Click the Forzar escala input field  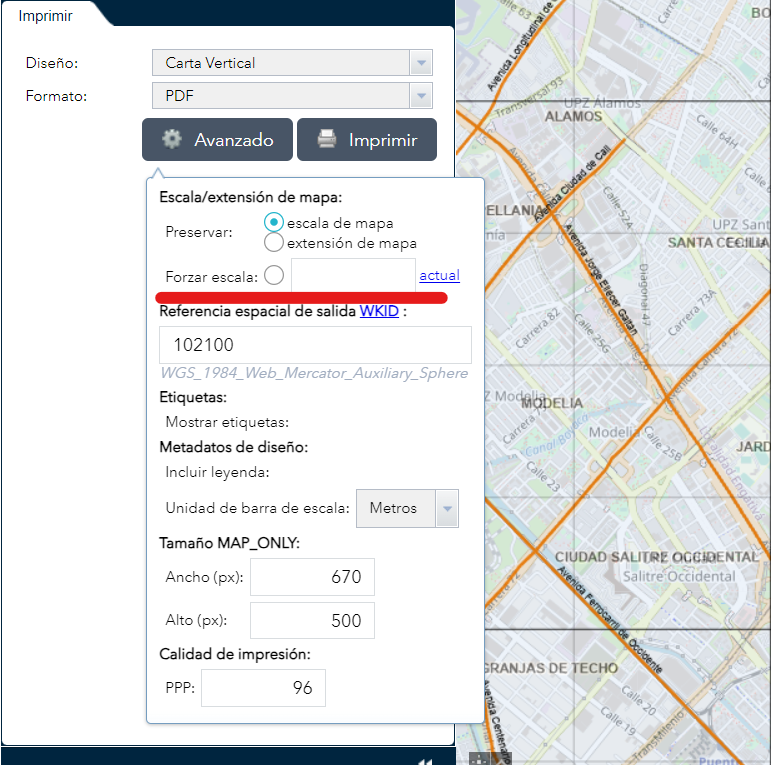tap(353, 275)
